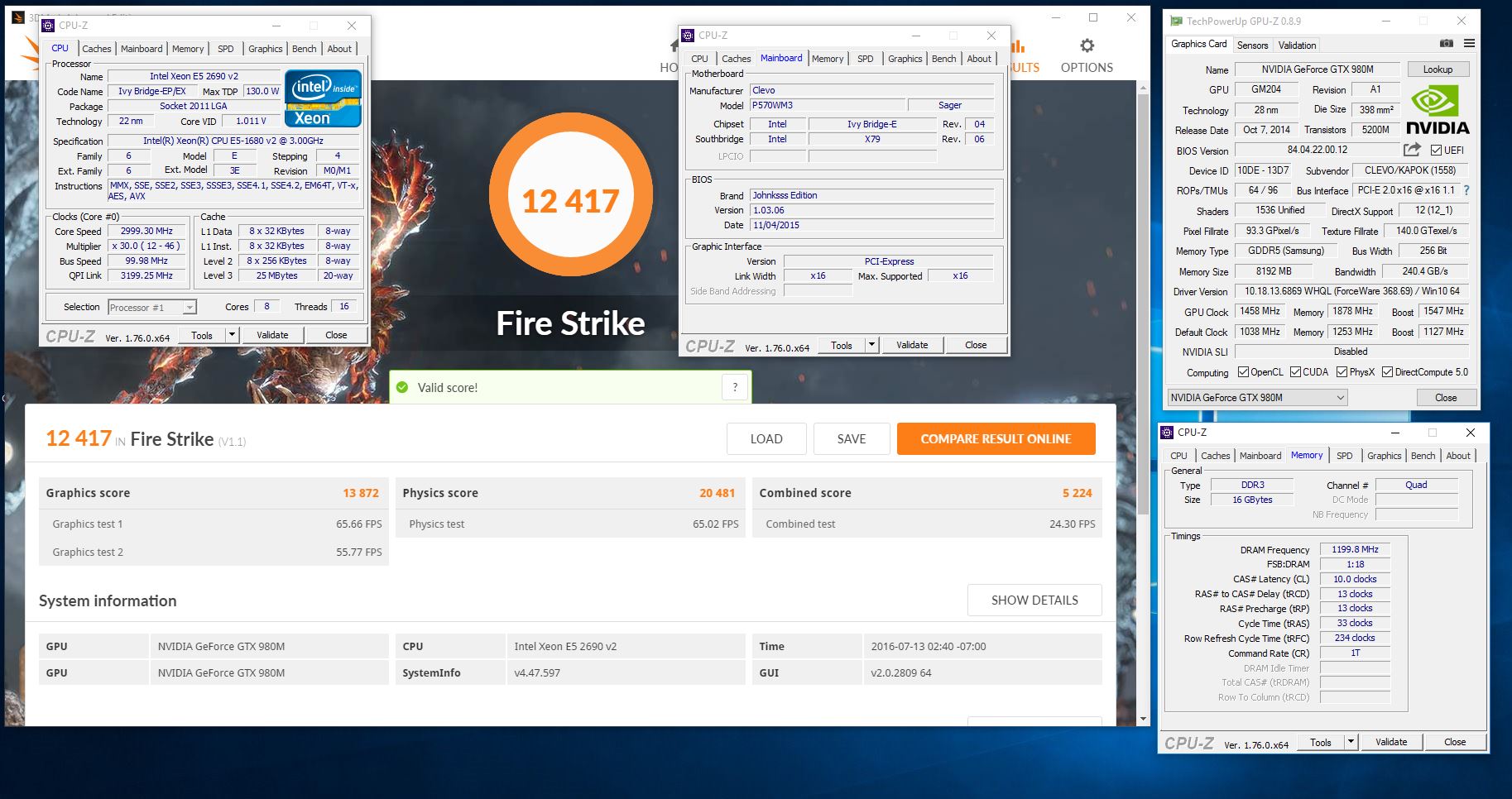Toggle the UEFI checkbox in GPU-Z
Screen dimensions: 1512x799
coord(1436,151)
